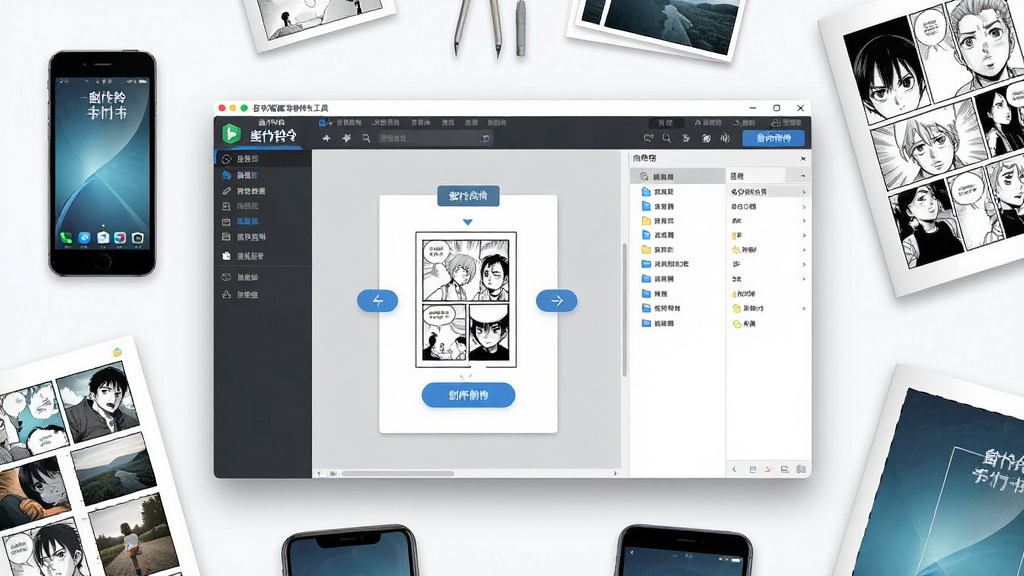Image resolution: width=1024 pixels, height=576 pixels.
Task: Click the round blue button left of the comic page
Action: click(377, 300)
